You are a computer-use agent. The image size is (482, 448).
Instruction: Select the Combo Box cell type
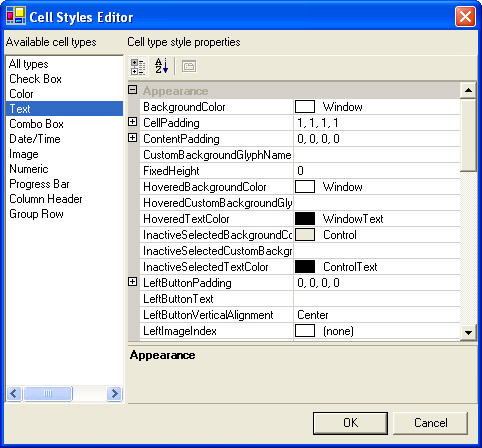coord(64,124)
